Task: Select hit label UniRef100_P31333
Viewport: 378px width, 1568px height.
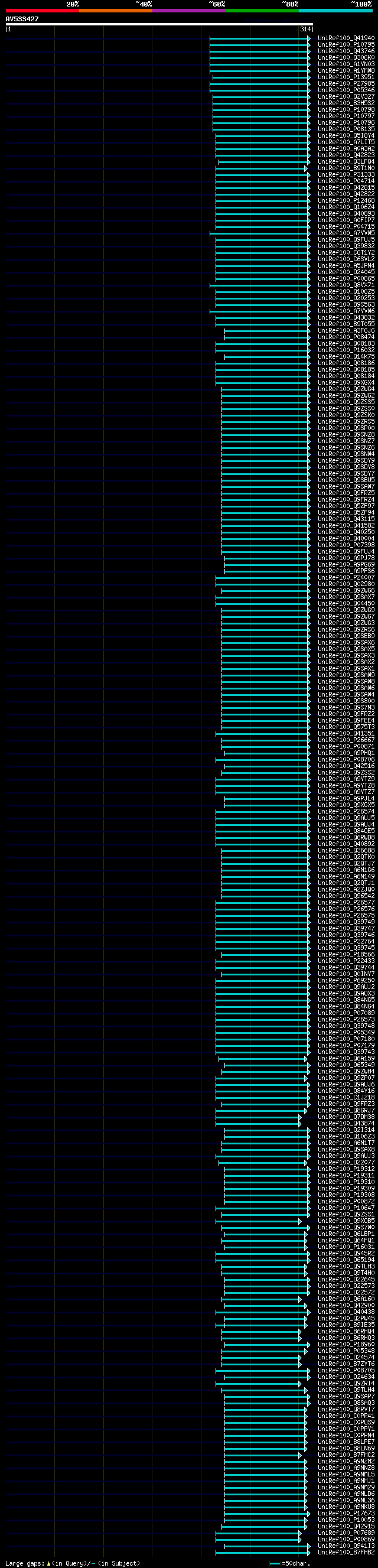Action: click(346, 175)
